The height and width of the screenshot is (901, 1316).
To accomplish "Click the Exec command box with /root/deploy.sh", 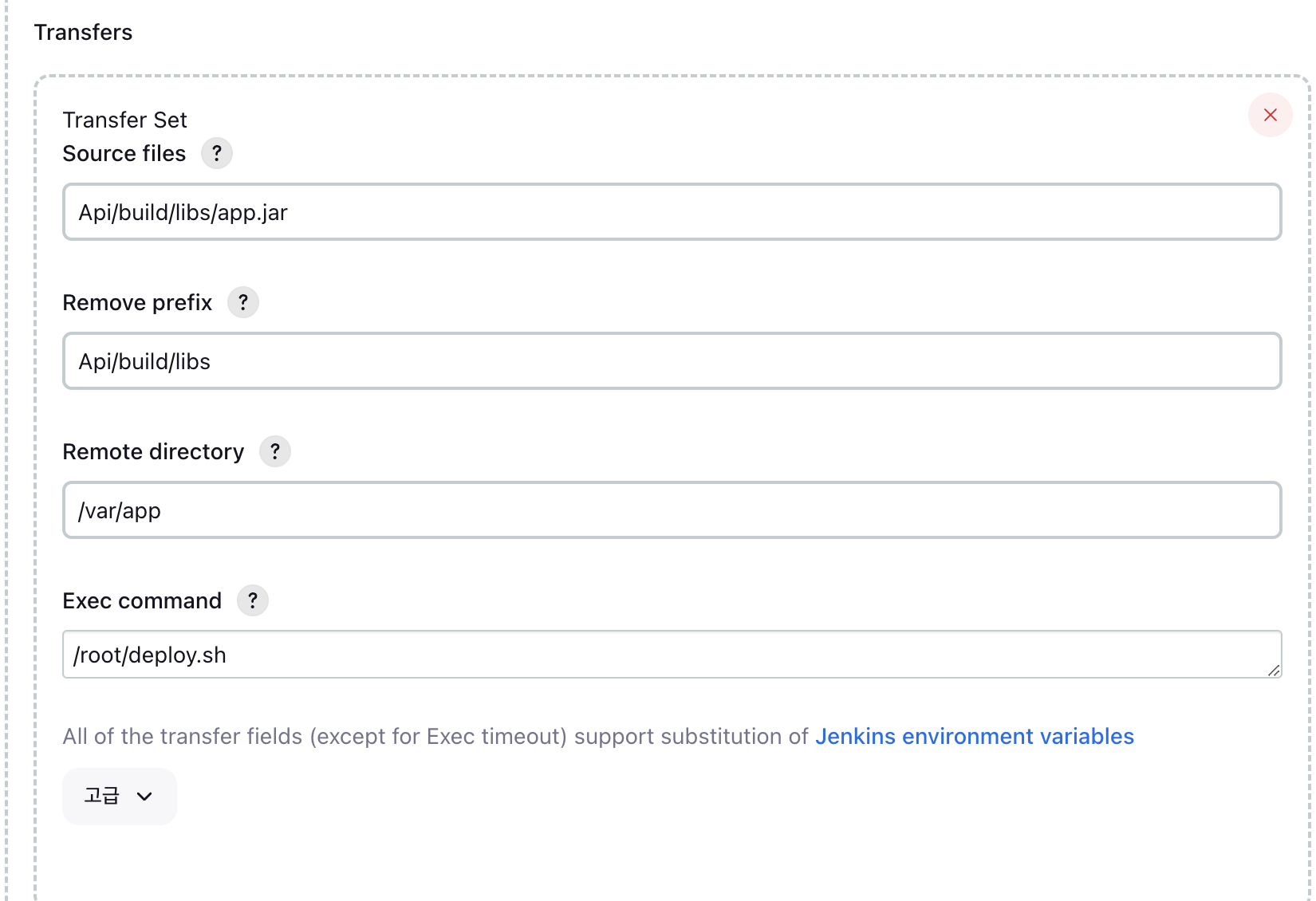I will pyautogui.click(x=672, y=655).
